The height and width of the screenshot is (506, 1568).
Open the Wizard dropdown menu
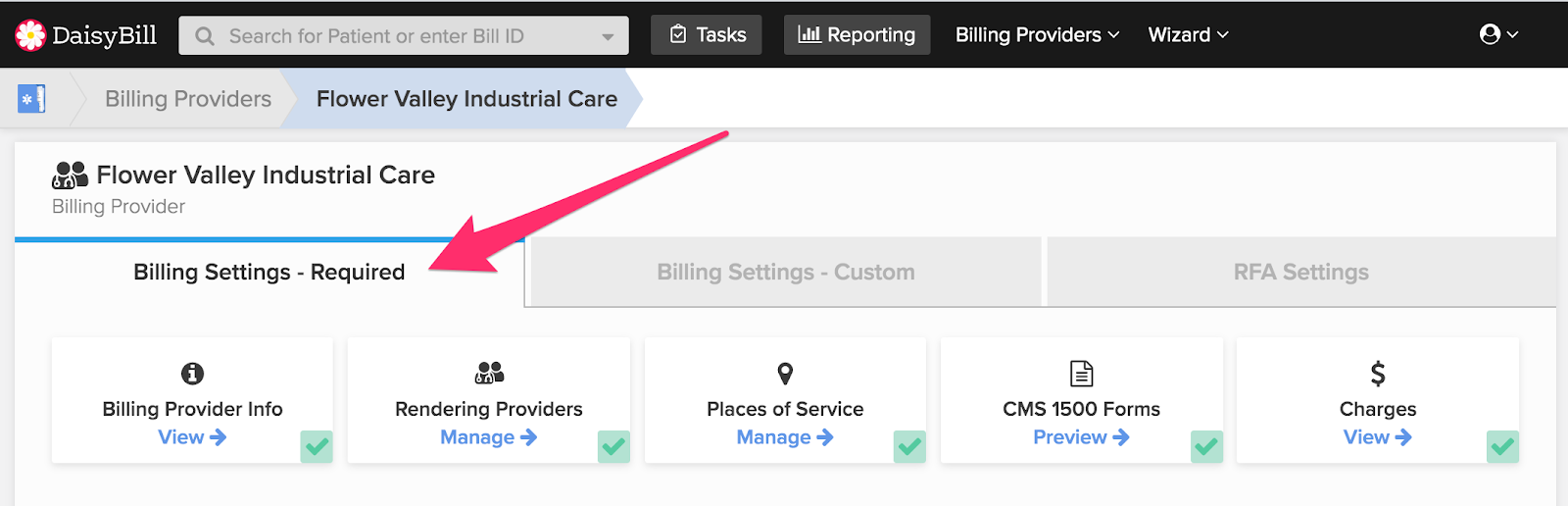1188,35
